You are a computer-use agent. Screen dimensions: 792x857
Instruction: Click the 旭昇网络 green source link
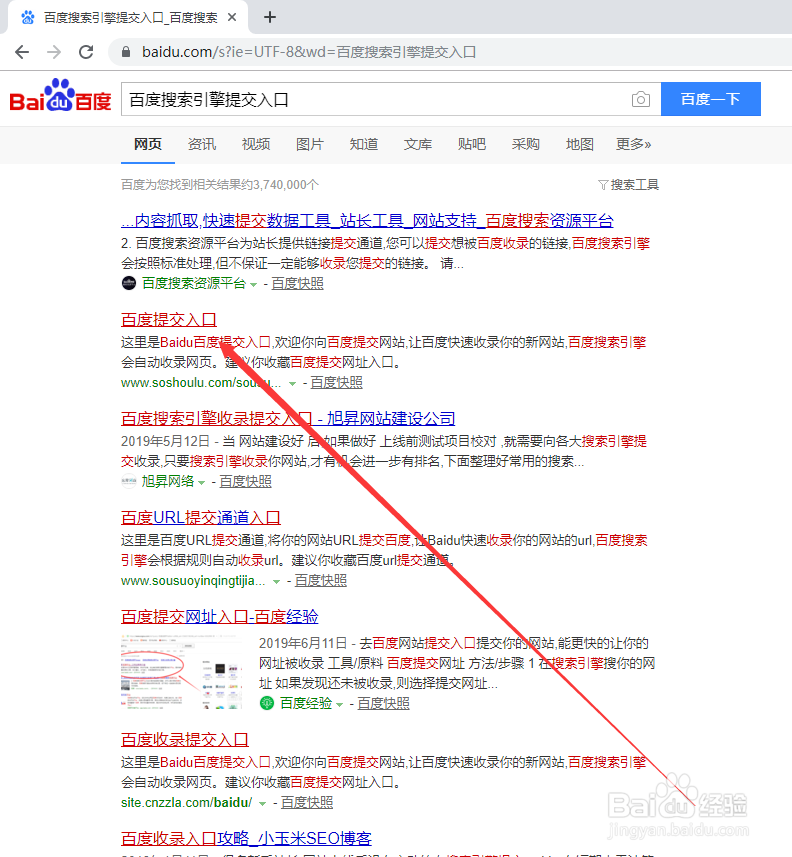pos(168,481)
